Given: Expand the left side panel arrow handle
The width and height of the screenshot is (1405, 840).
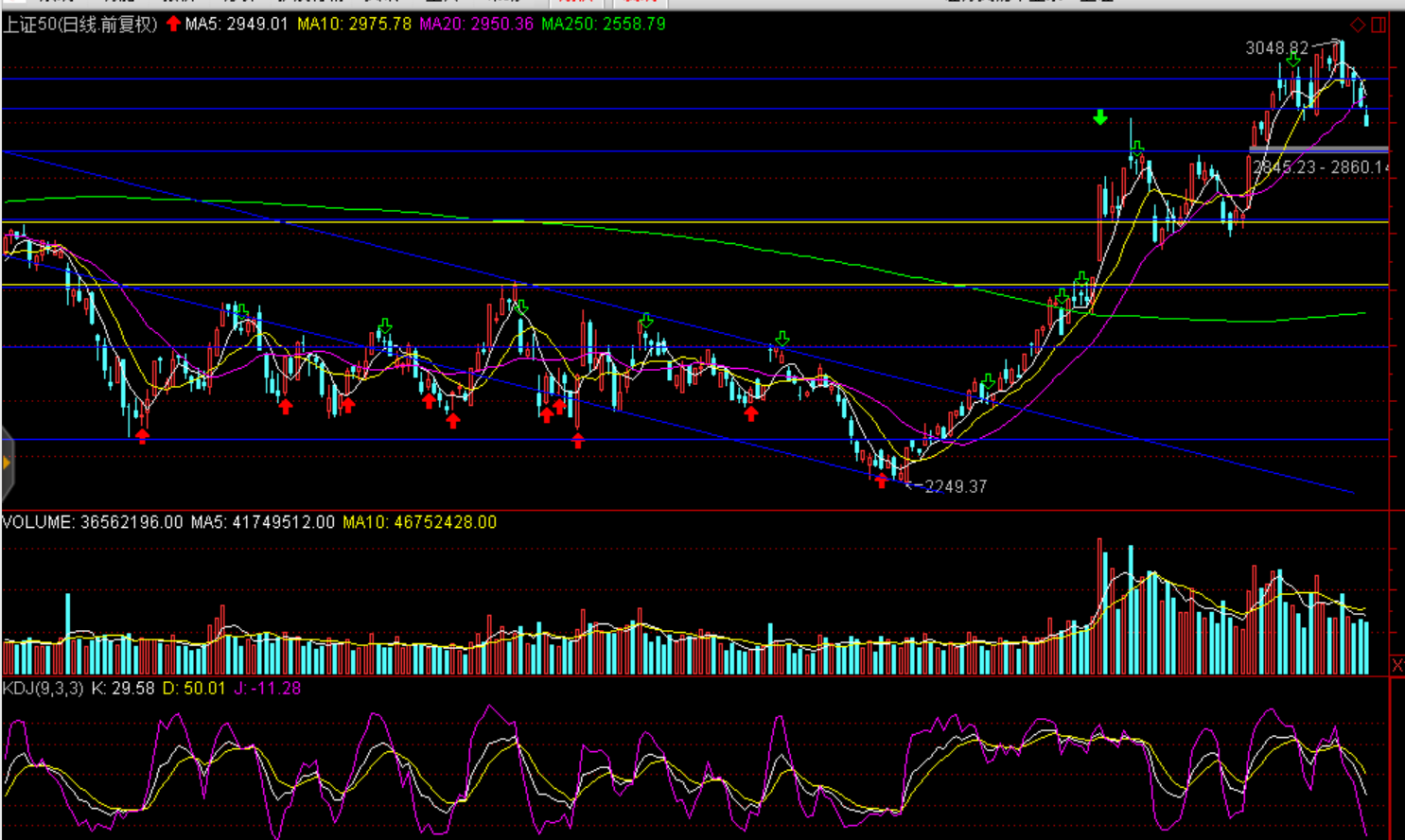Looking at the screenshot, I should tap(7, 463).
